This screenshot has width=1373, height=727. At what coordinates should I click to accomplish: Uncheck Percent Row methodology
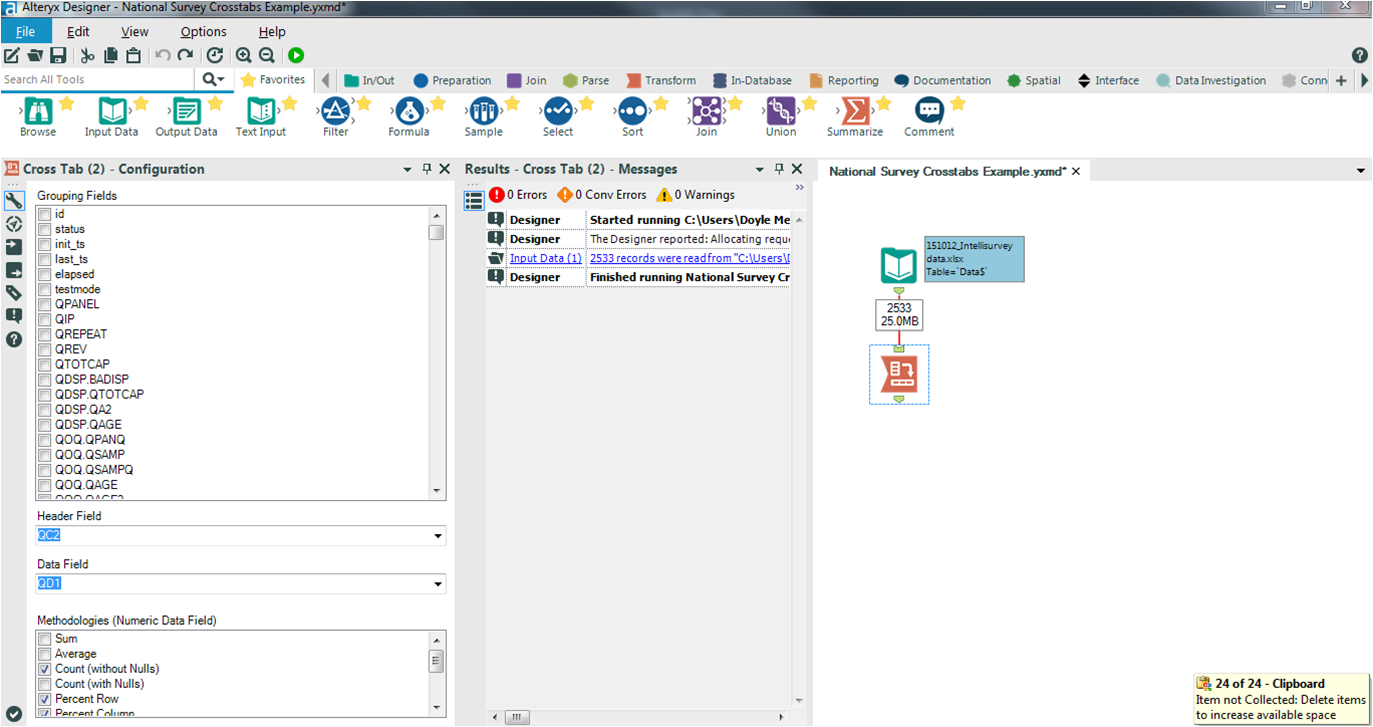(x=44, y=699)
